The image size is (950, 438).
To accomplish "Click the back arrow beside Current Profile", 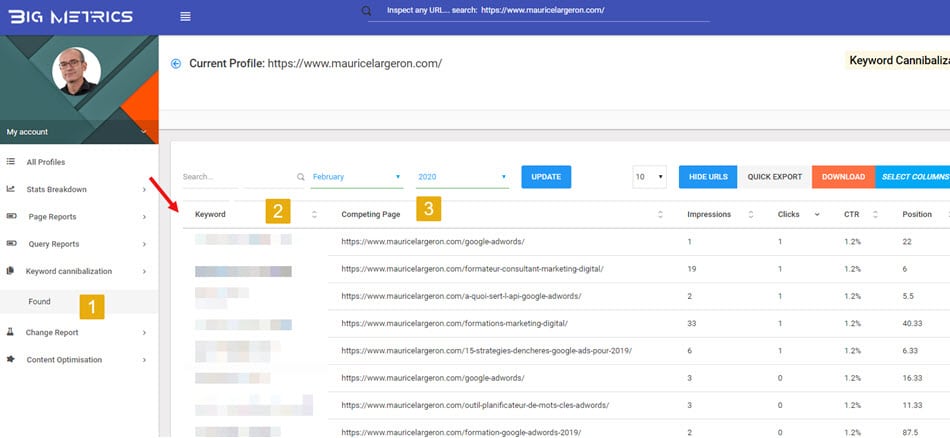I will coord(176,64).
